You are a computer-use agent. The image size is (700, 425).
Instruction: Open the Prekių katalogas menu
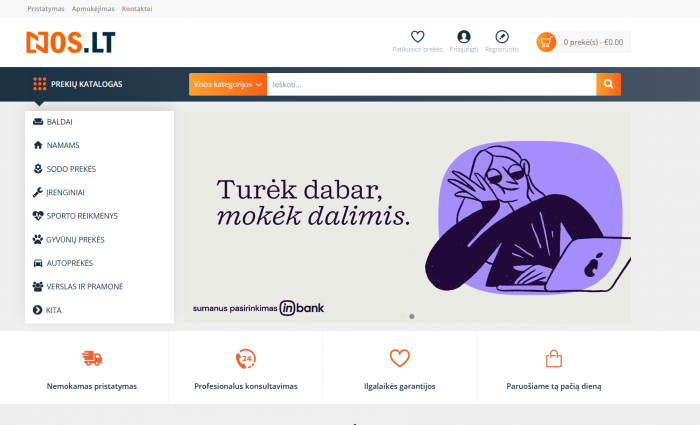click(78, 84)
